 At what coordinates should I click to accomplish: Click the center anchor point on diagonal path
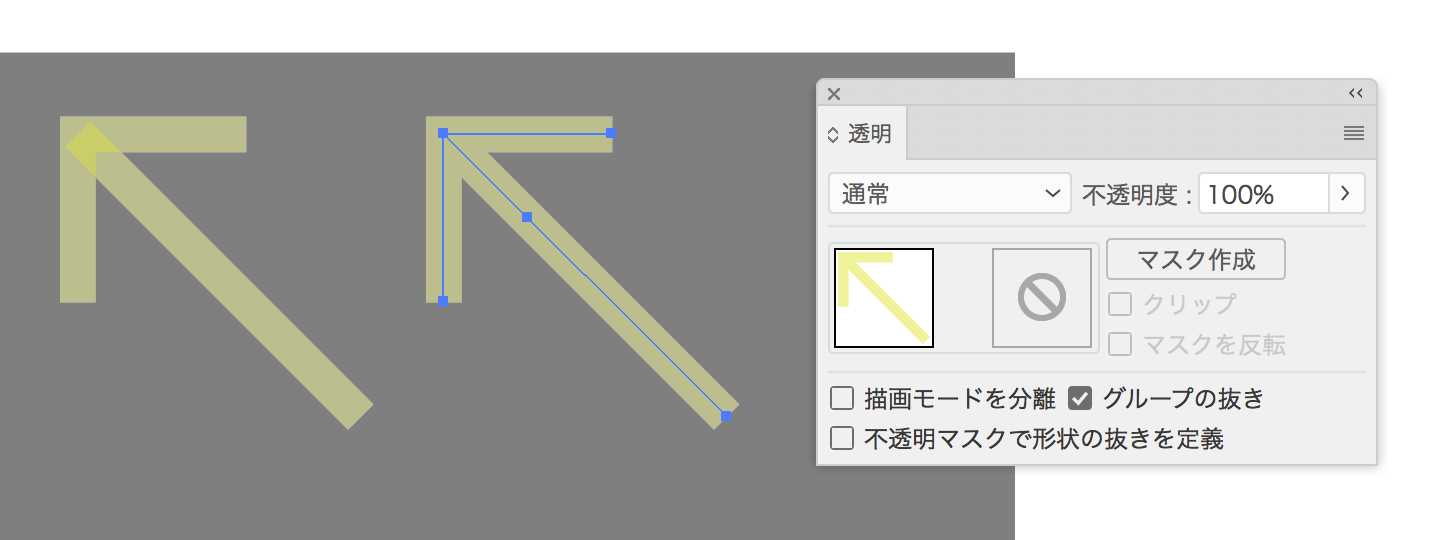pos(527,217)
